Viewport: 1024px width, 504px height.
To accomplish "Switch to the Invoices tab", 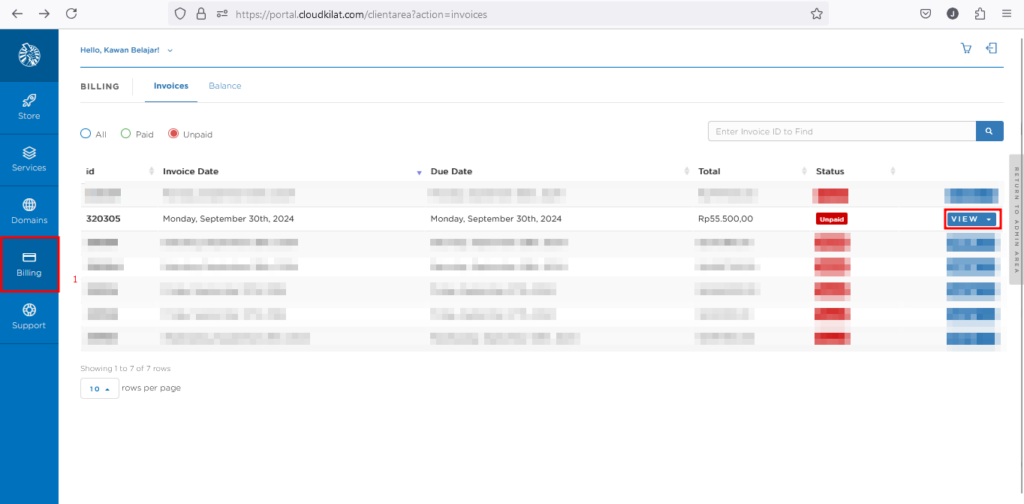I will point(171,86).
